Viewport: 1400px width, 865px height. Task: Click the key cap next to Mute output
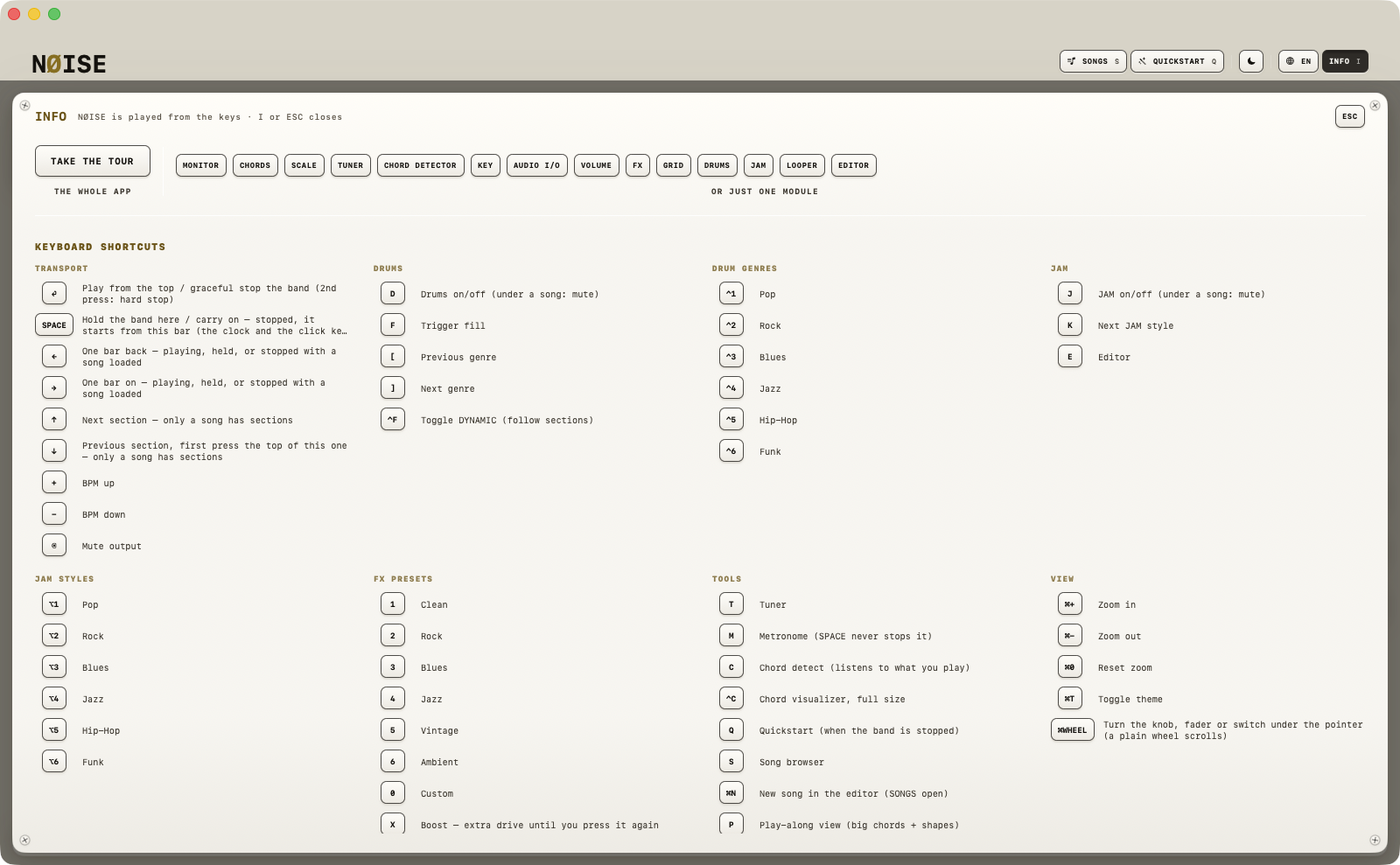click(54, 546)
